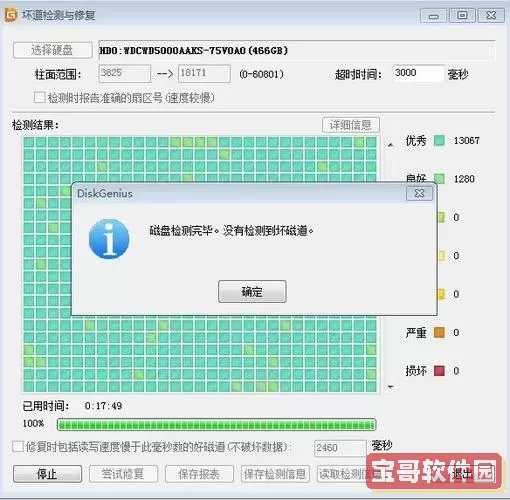Viewport: 510px width, 500px height.
Task: Click the 选择硬盘 button
Action: 53,50
